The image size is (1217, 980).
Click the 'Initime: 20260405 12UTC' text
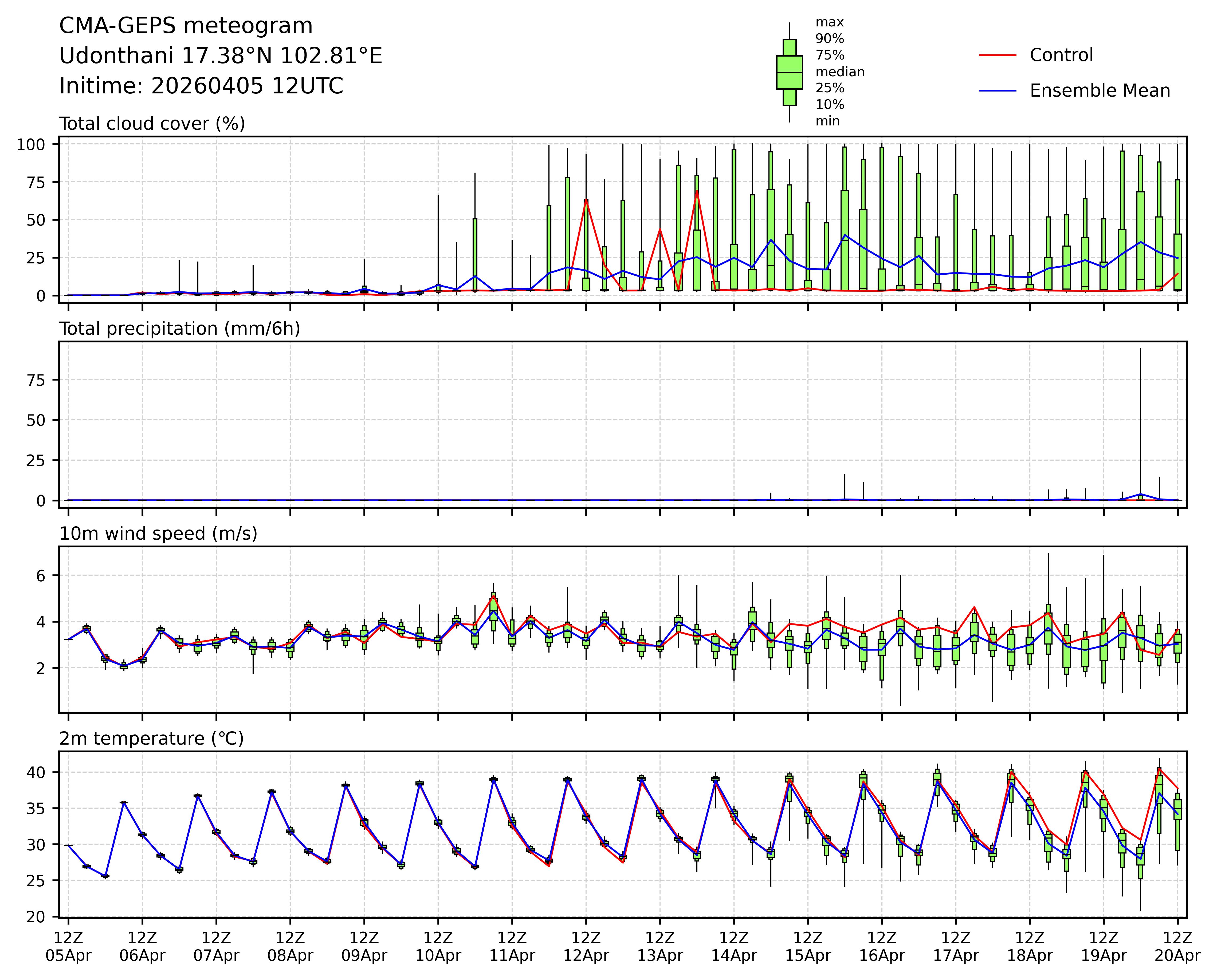coord(201,86)
